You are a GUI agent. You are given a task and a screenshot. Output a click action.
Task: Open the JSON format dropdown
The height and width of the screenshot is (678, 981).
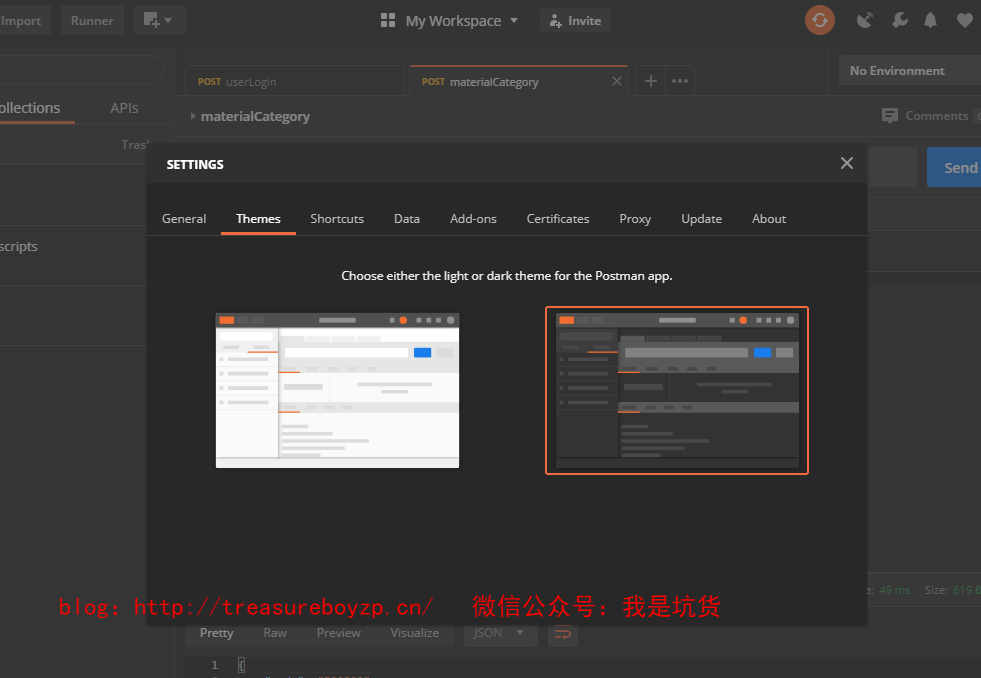point(501,633)
